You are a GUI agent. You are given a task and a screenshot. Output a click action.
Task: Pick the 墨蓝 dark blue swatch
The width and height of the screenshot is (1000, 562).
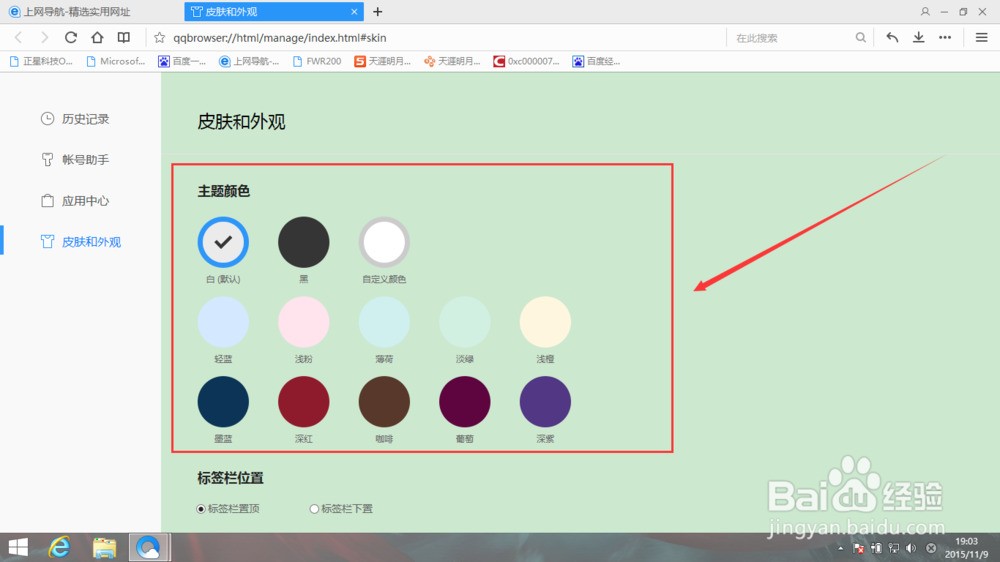coord(223,401)
